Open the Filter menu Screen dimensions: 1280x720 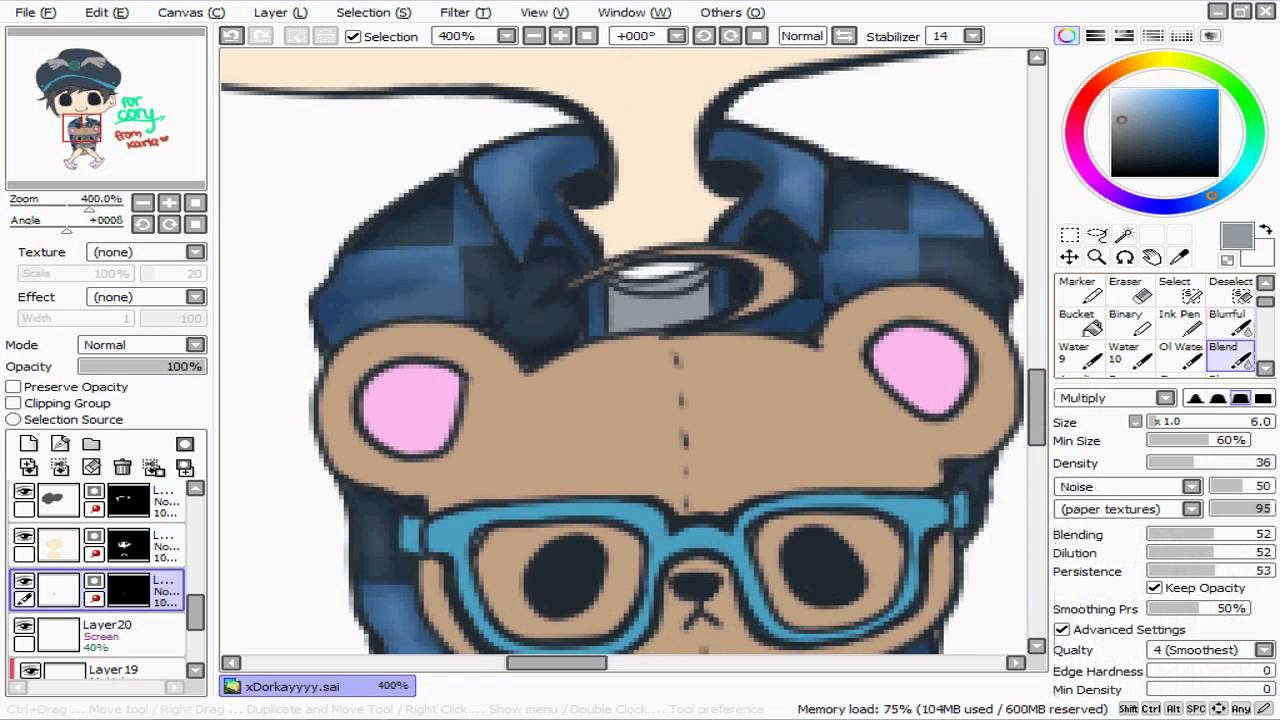[x=465, y=12]
